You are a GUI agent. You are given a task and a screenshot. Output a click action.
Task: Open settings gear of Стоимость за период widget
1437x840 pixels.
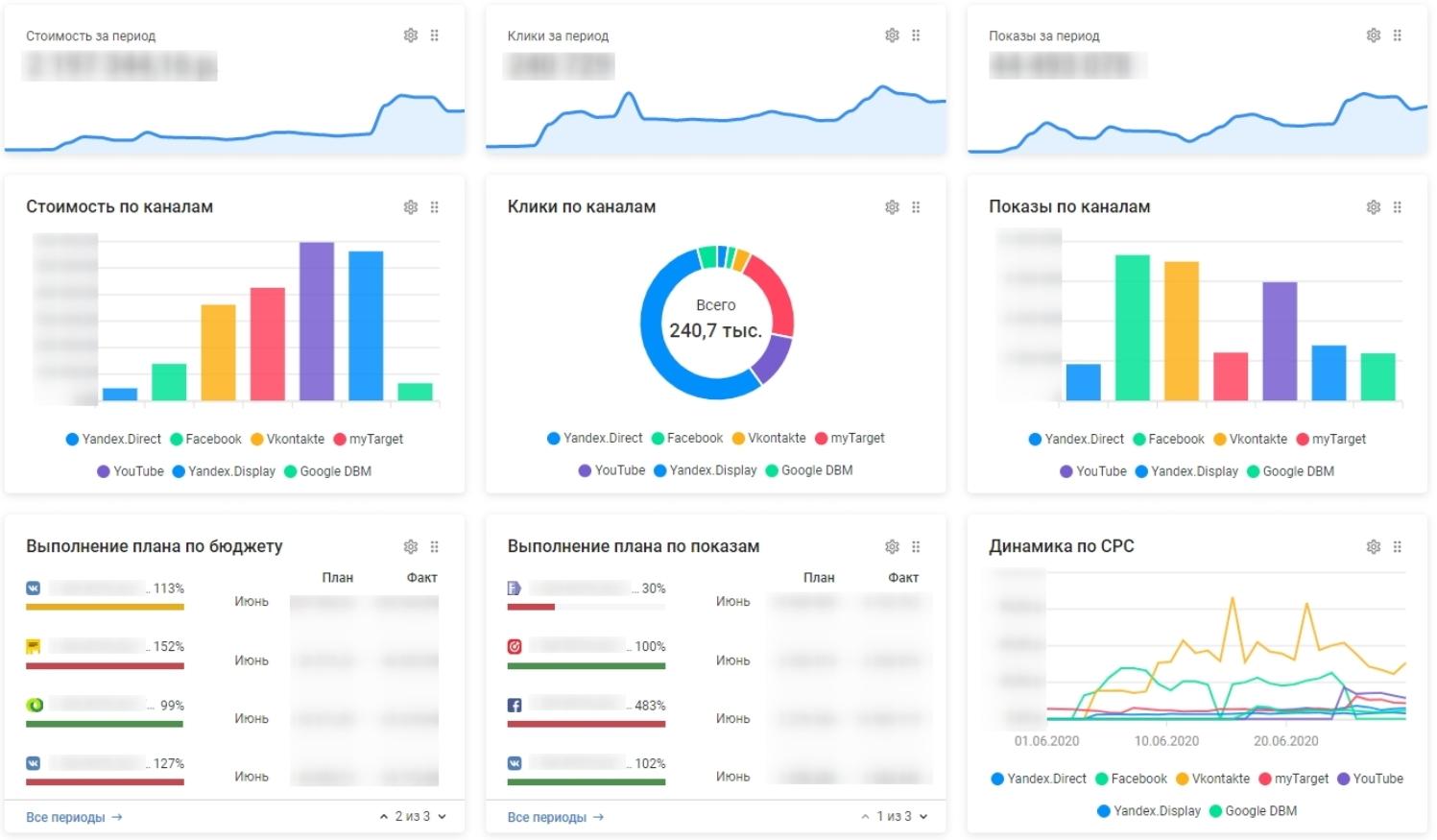[x=411, y=36]
